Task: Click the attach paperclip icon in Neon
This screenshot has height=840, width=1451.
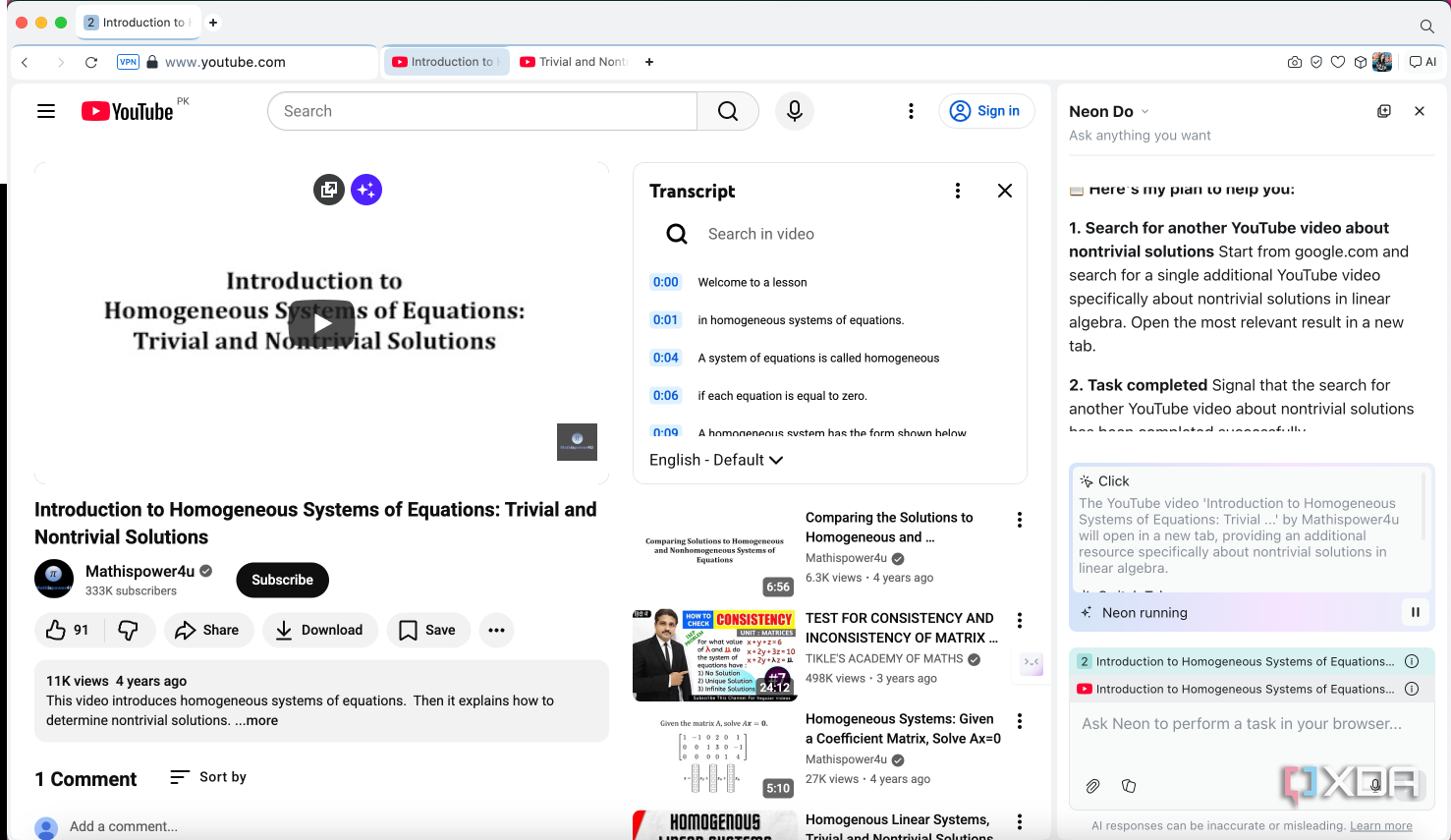Action: 1092,786
